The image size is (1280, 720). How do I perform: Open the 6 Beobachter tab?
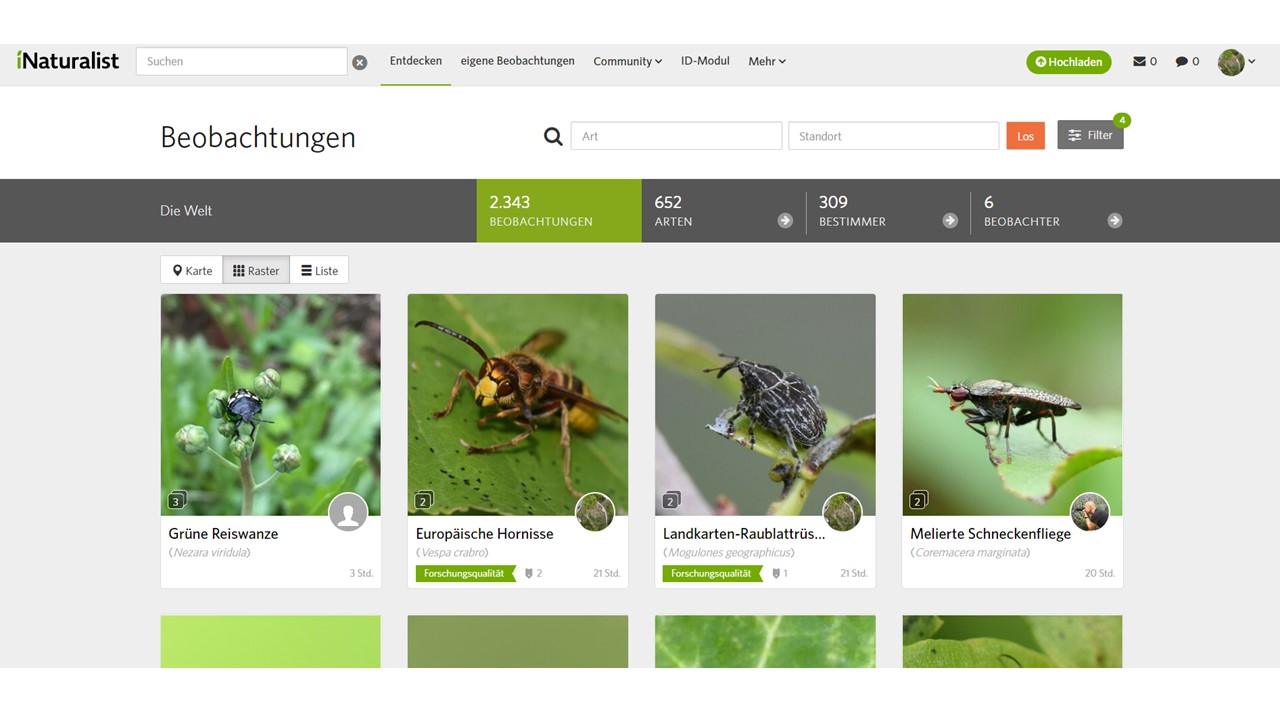[x=1053, y=211]
